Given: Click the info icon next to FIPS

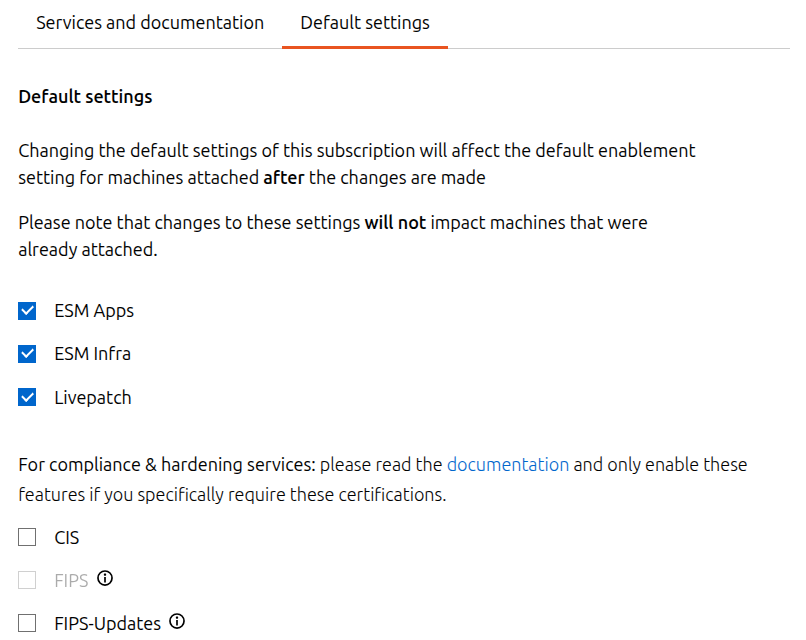Looking at the screenshot, I should click(x=105, y=578).
